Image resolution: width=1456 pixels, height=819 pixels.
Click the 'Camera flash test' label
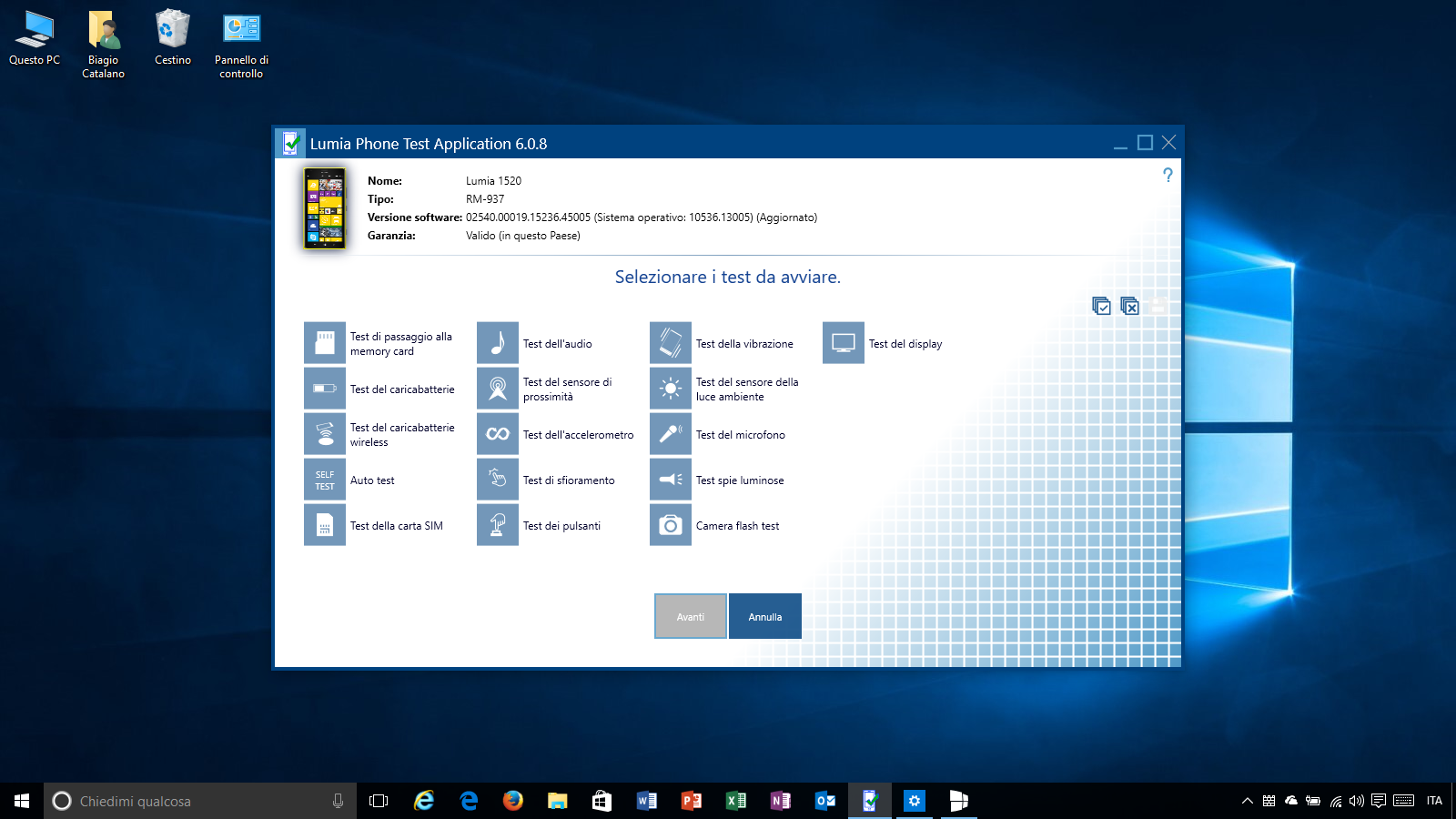point(738,526)
